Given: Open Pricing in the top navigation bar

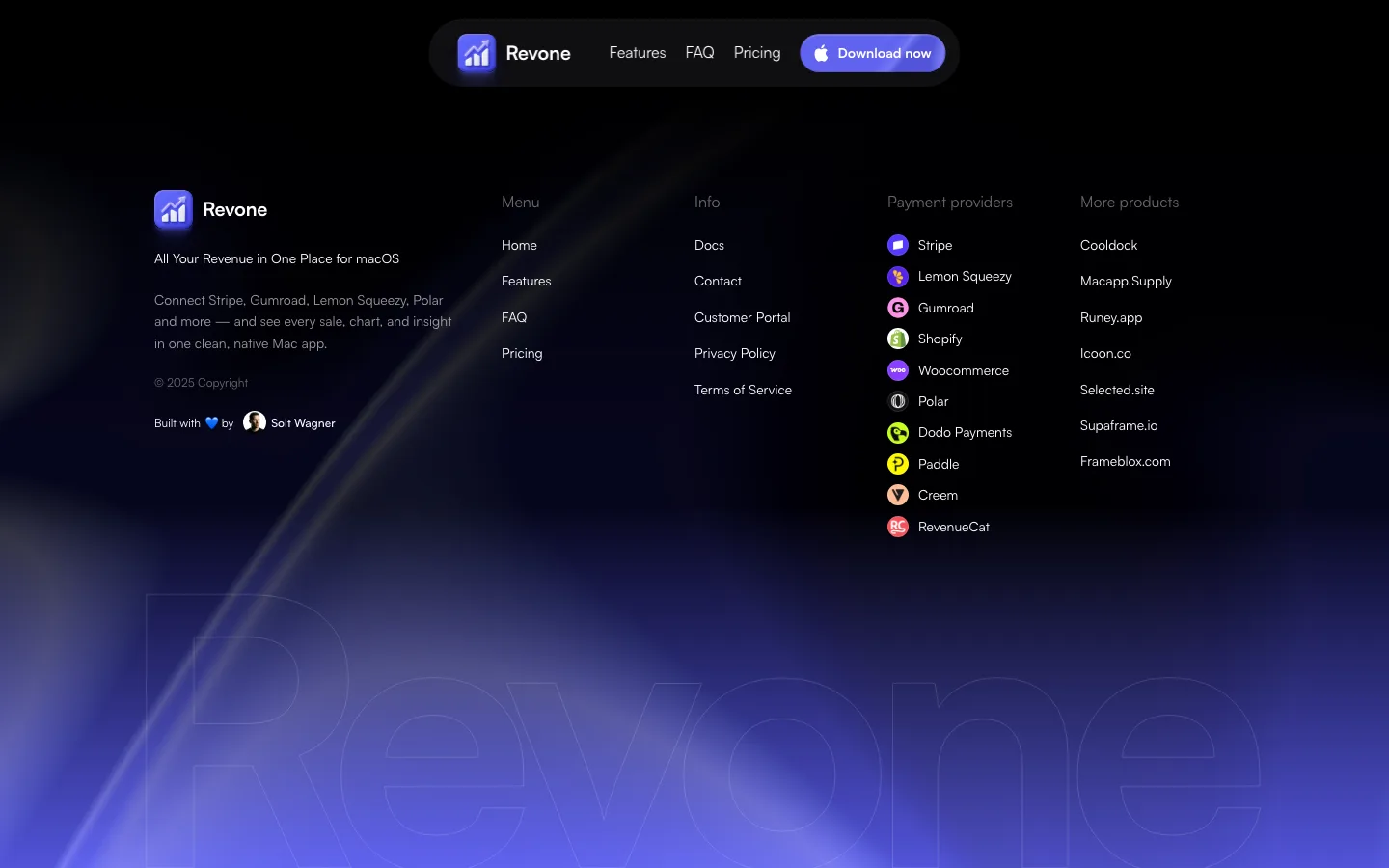Looking at the screenshot, I should (x=757, y=53).
